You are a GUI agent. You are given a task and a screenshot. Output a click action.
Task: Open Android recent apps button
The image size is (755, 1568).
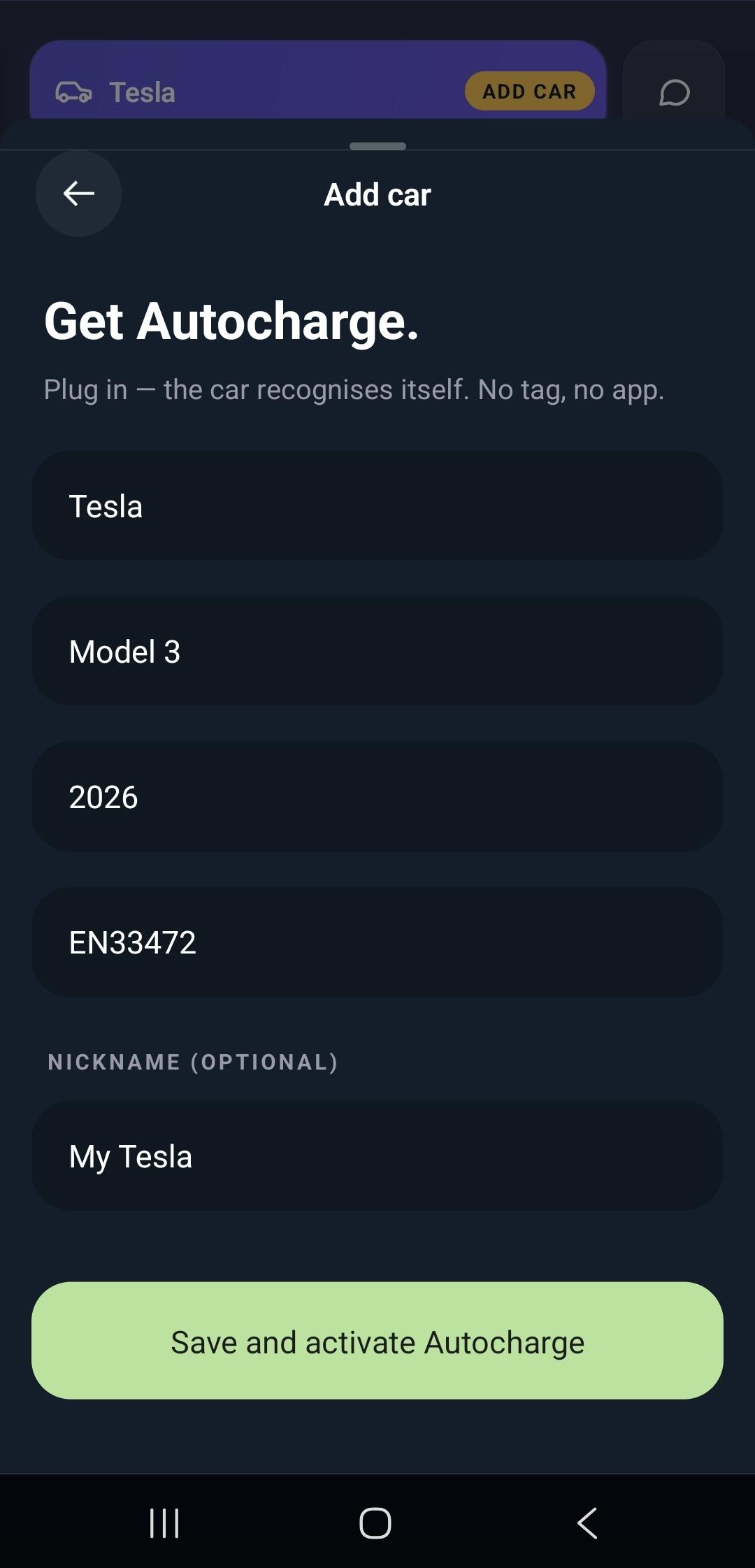click(x=165, y=1523)
